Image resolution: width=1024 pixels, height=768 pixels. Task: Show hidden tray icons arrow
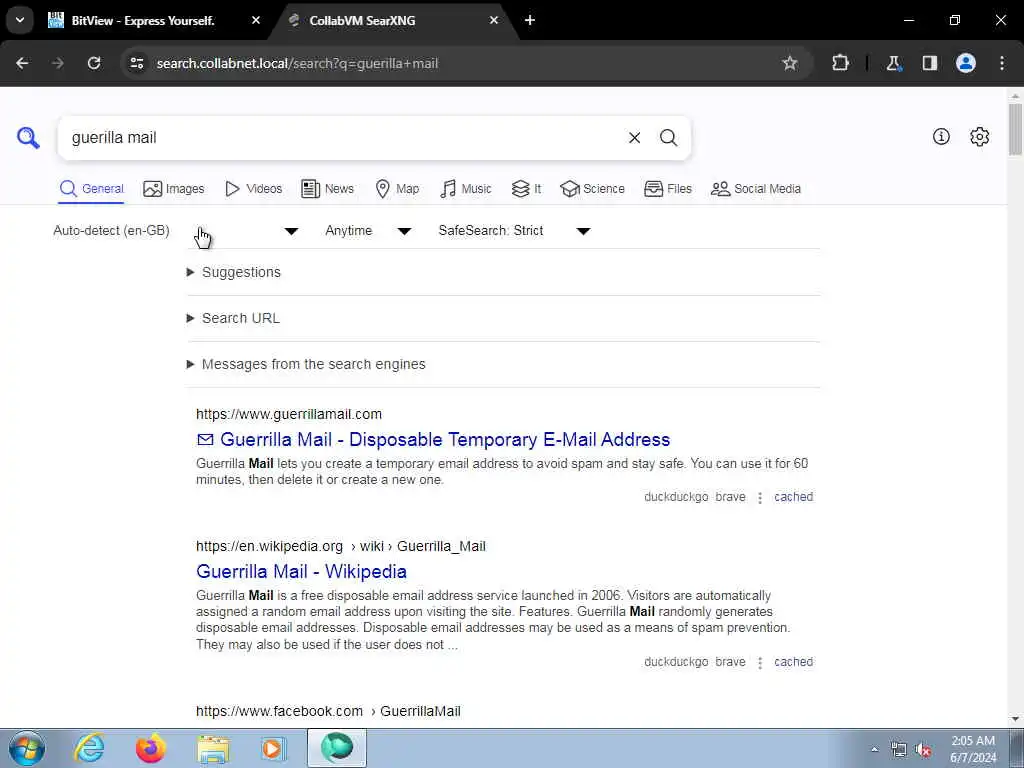point(874,750)
